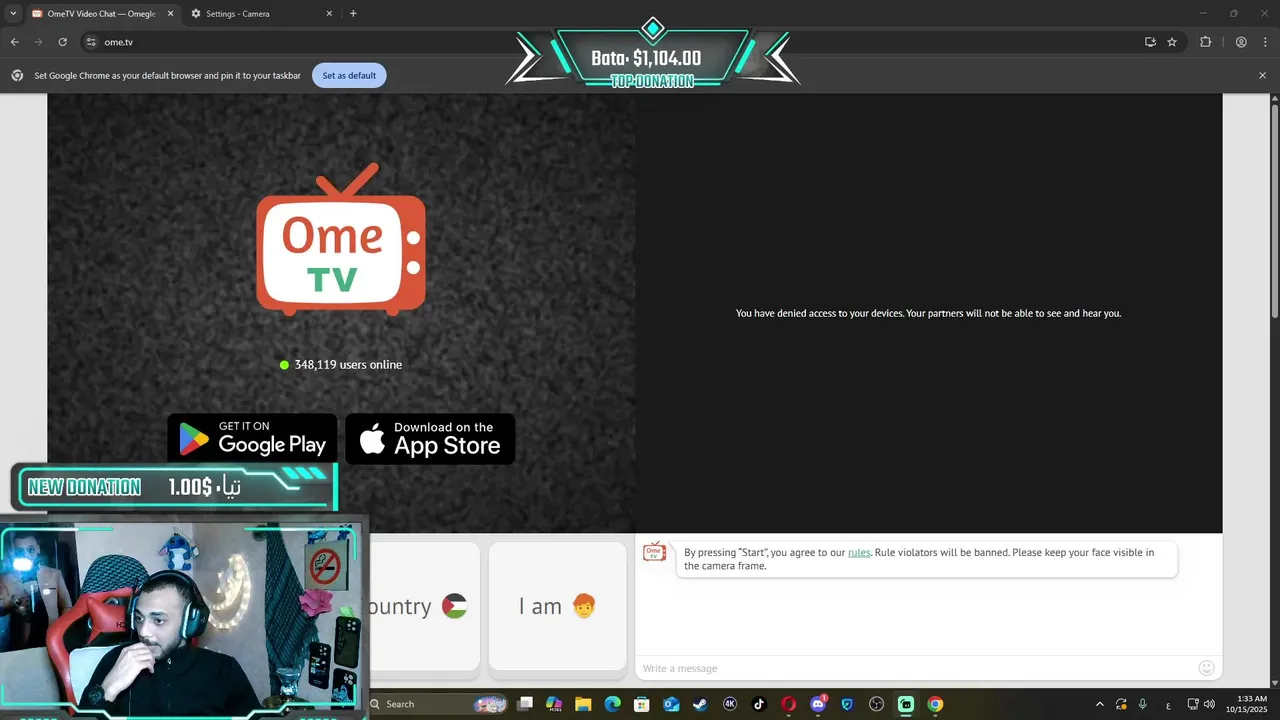This screenshot has height=720, width=1280.
Task: Open TikTok from the taskbar
Action: point(759,704)
